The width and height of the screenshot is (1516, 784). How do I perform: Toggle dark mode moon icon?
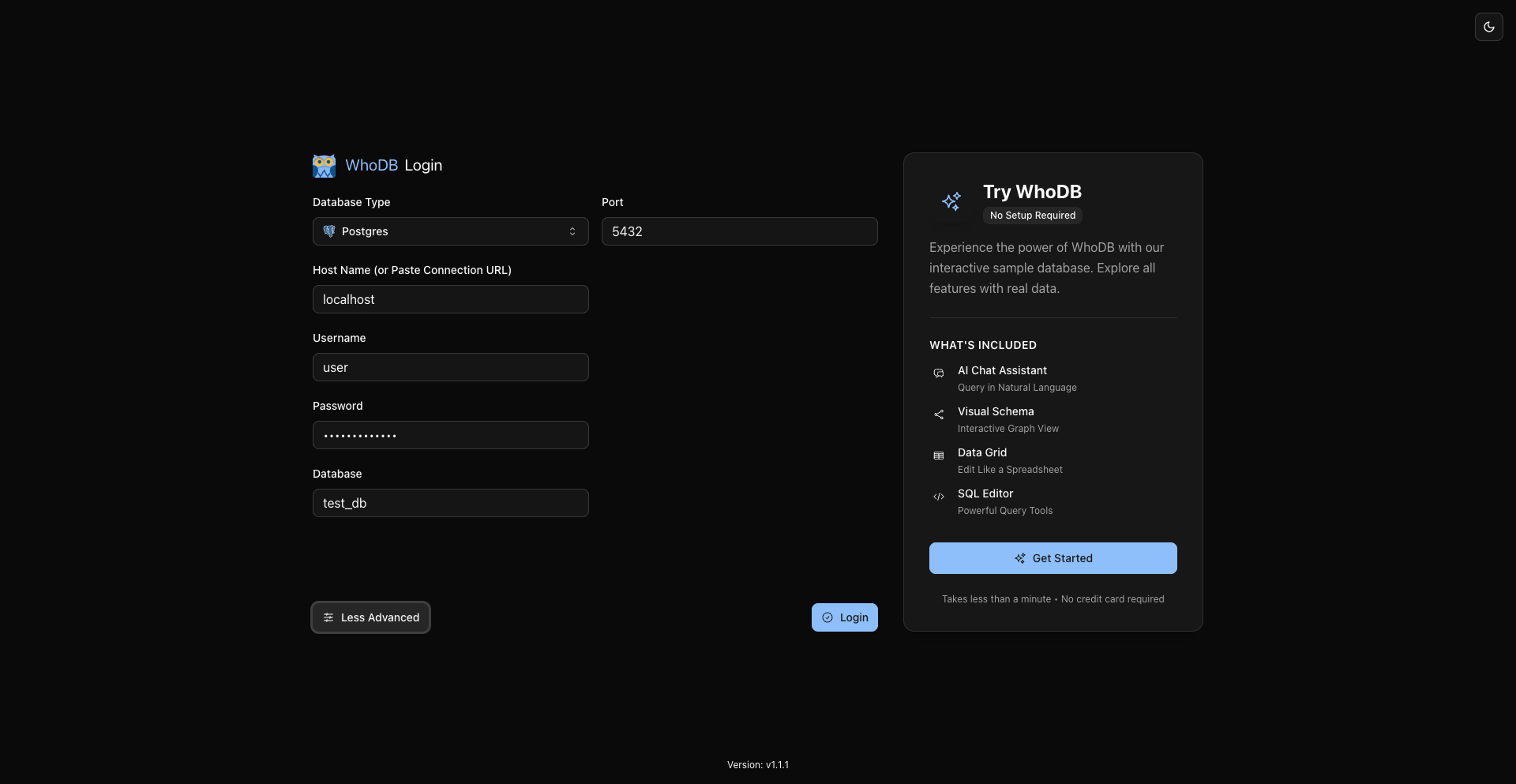click(x=1488, y=27)
